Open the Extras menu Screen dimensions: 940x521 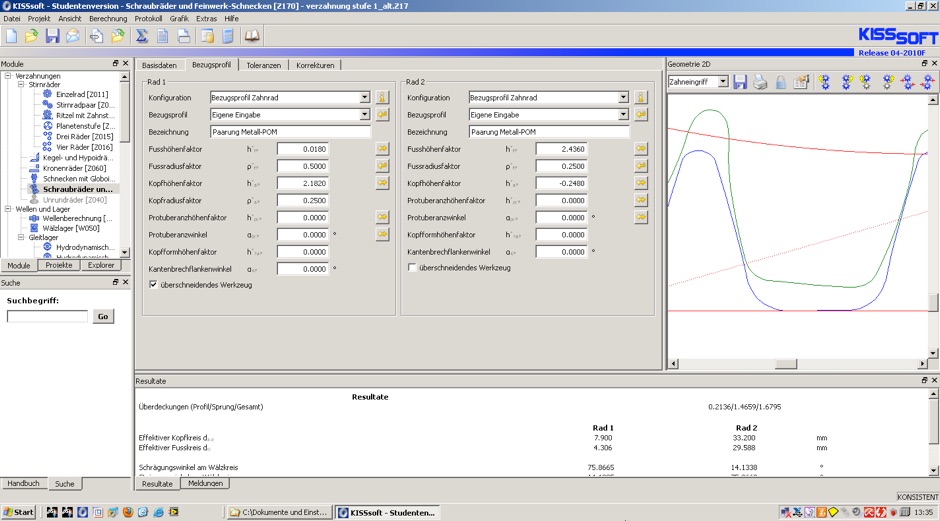206,19
